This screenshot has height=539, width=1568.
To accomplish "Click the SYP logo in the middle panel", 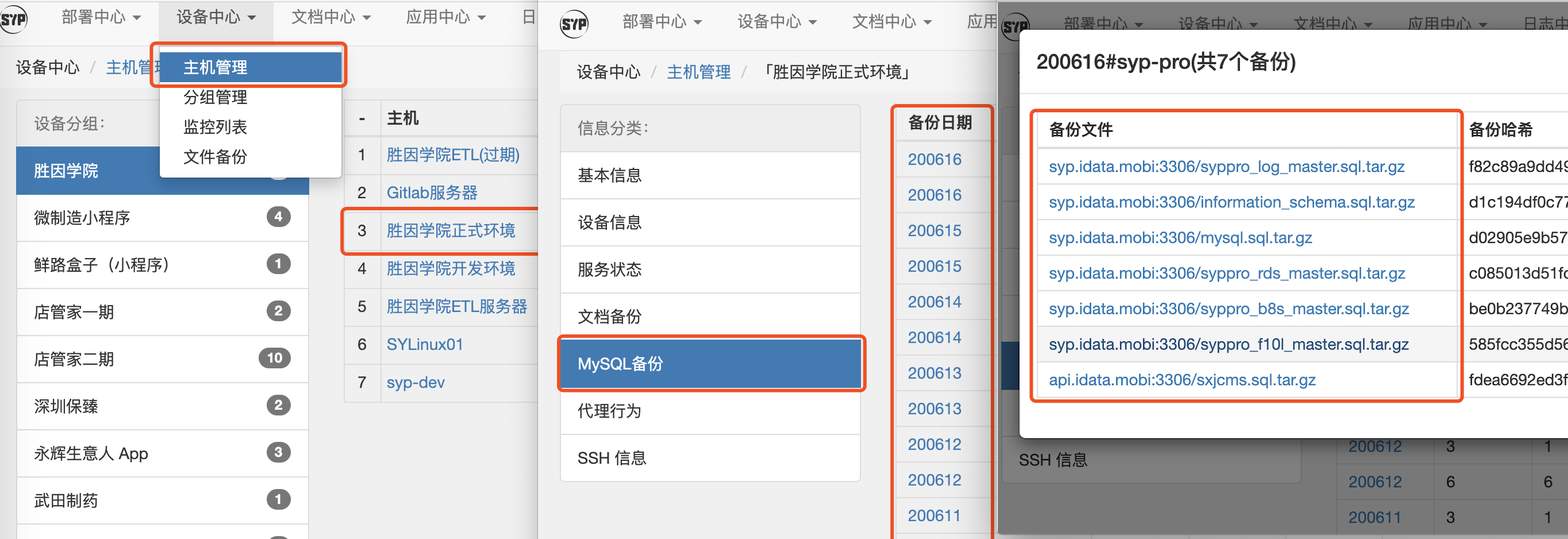I will coord(574,23).
